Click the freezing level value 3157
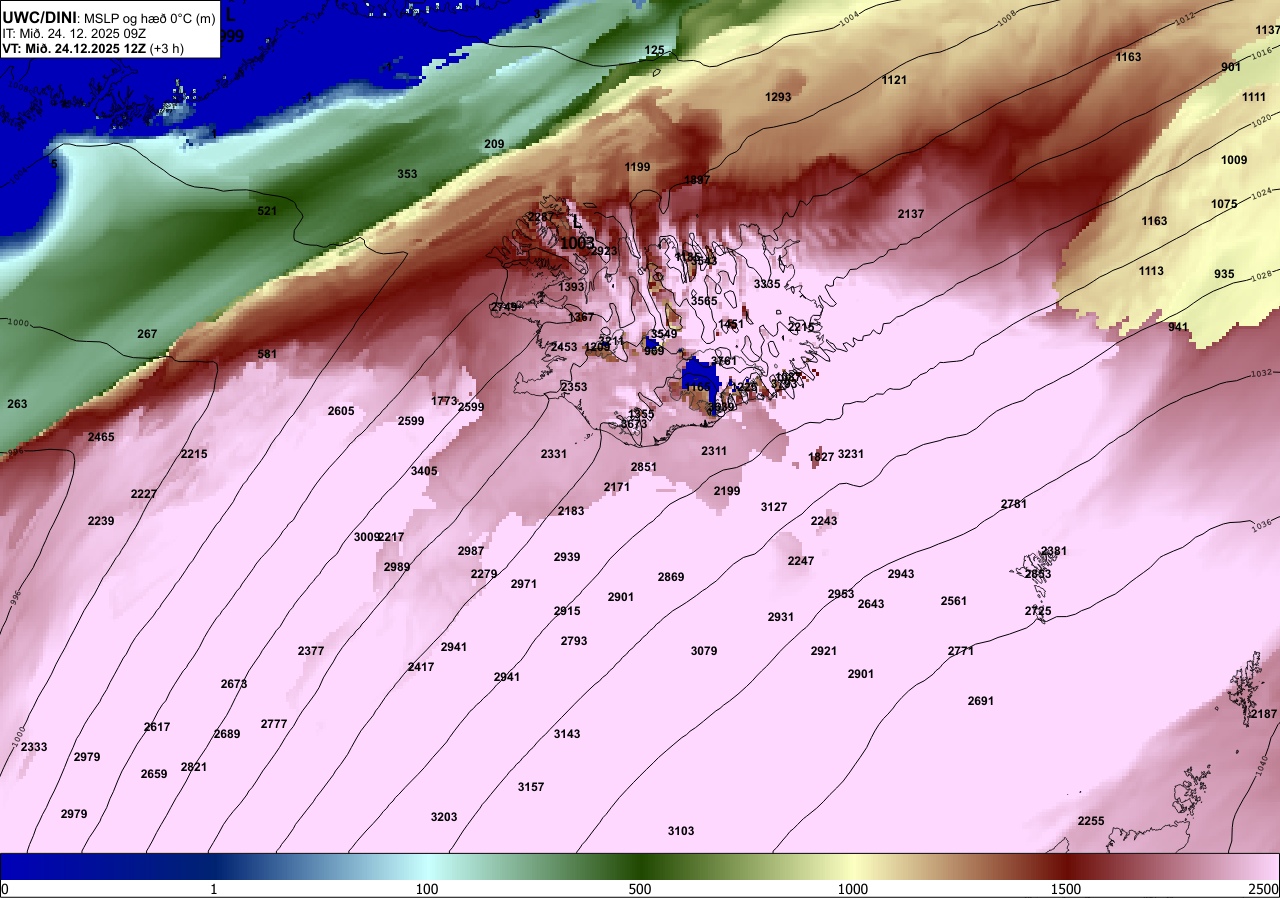This screenshot has width=1280, height=898. click(x=531, y=787)
